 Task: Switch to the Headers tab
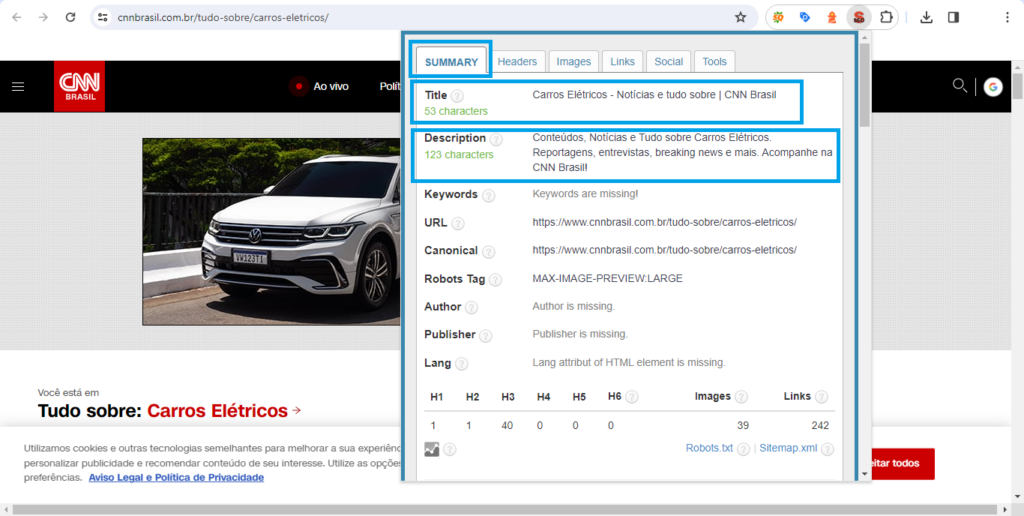tap(517, 61)
